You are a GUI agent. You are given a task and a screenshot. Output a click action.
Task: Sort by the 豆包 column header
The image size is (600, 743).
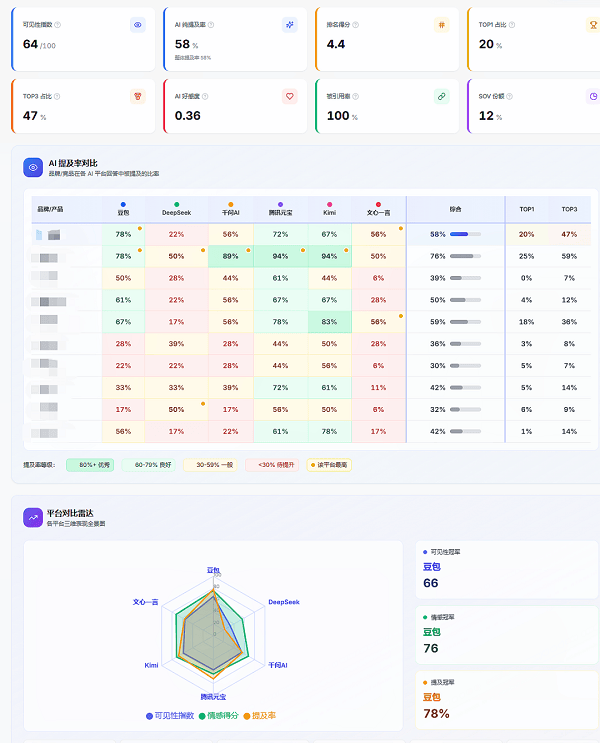pos(123,209)
